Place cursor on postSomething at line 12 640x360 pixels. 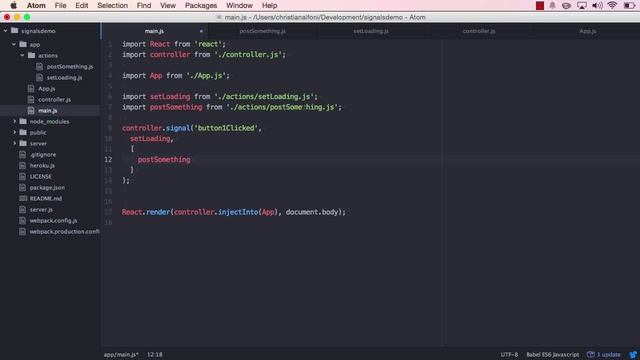pos(164,160)
